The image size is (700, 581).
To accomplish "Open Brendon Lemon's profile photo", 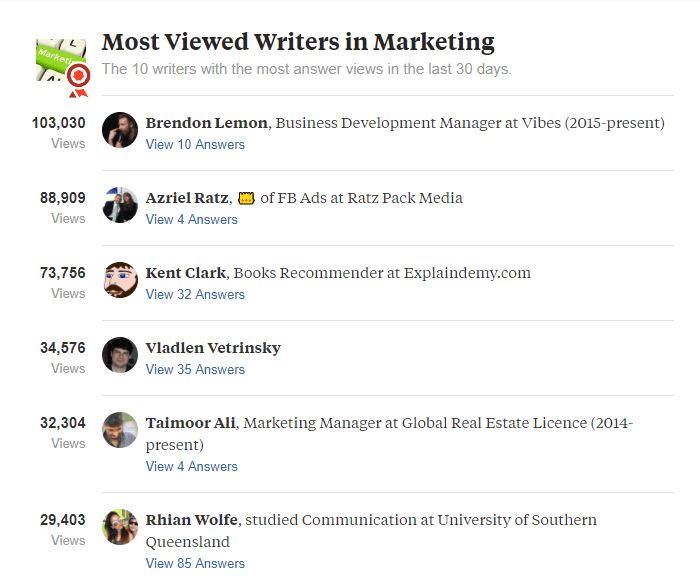I will click(x=120, y=130).
